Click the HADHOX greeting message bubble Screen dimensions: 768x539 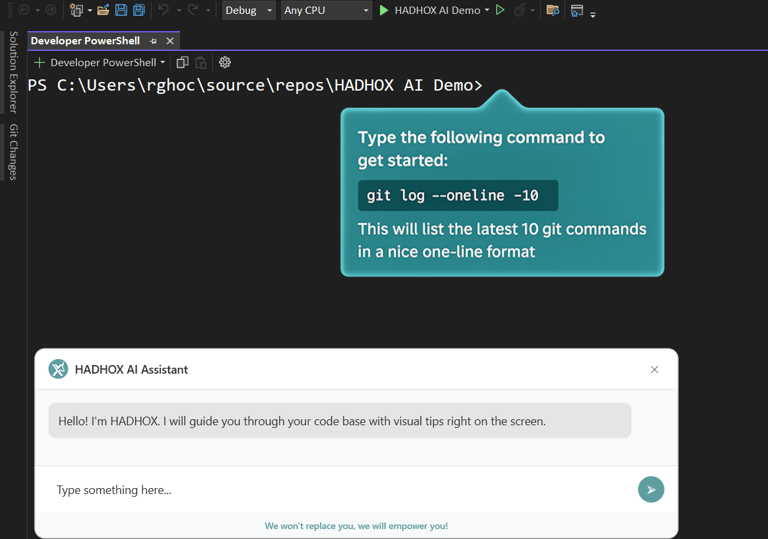(339, 420)
